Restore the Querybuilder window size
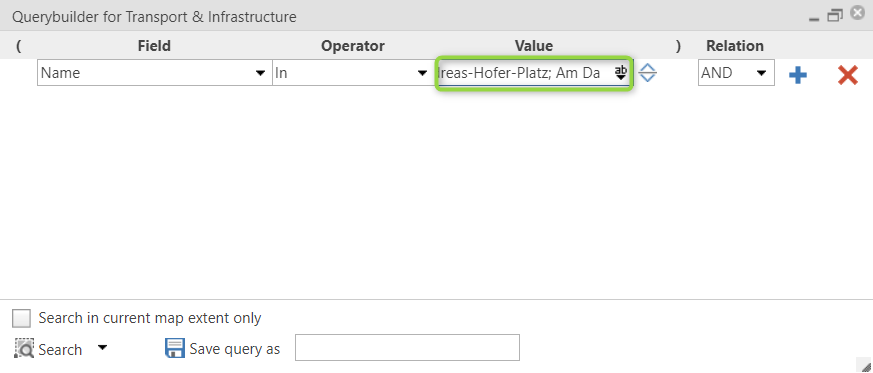 tap(835, 16)
